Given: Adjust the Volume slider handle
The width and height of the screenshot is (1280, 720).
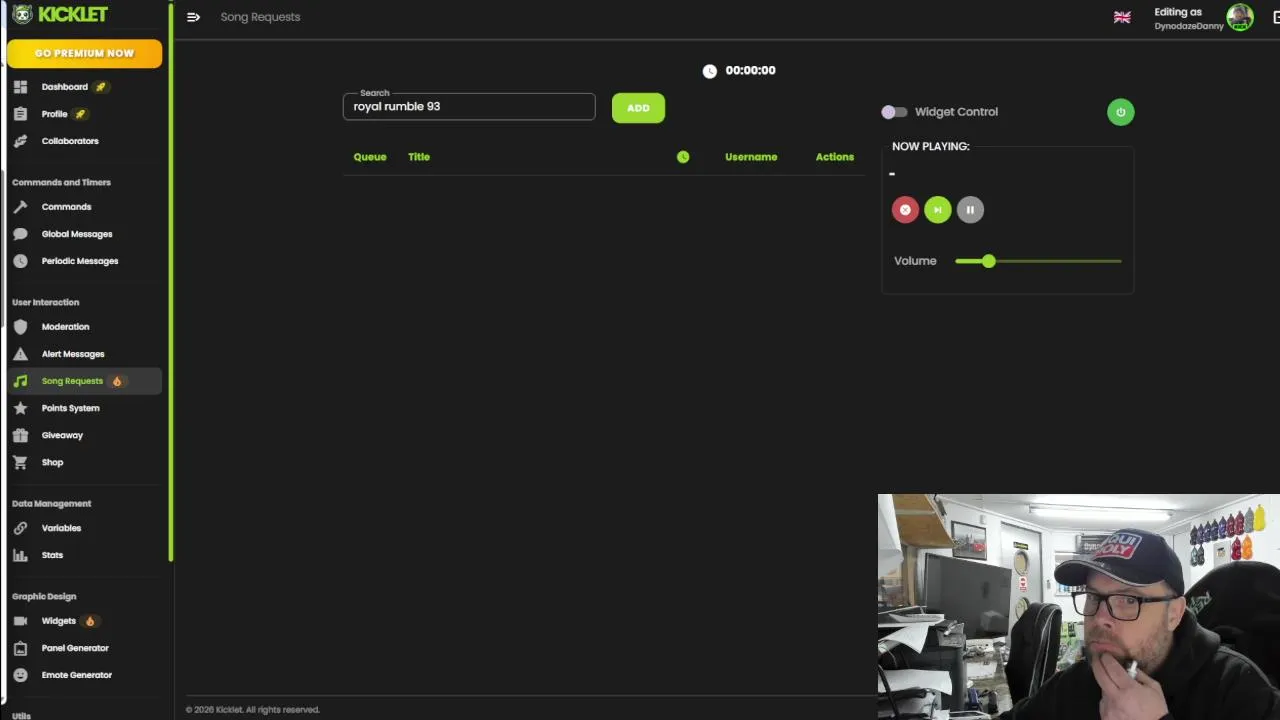Looking at the screenshot, I should [988, 261].
